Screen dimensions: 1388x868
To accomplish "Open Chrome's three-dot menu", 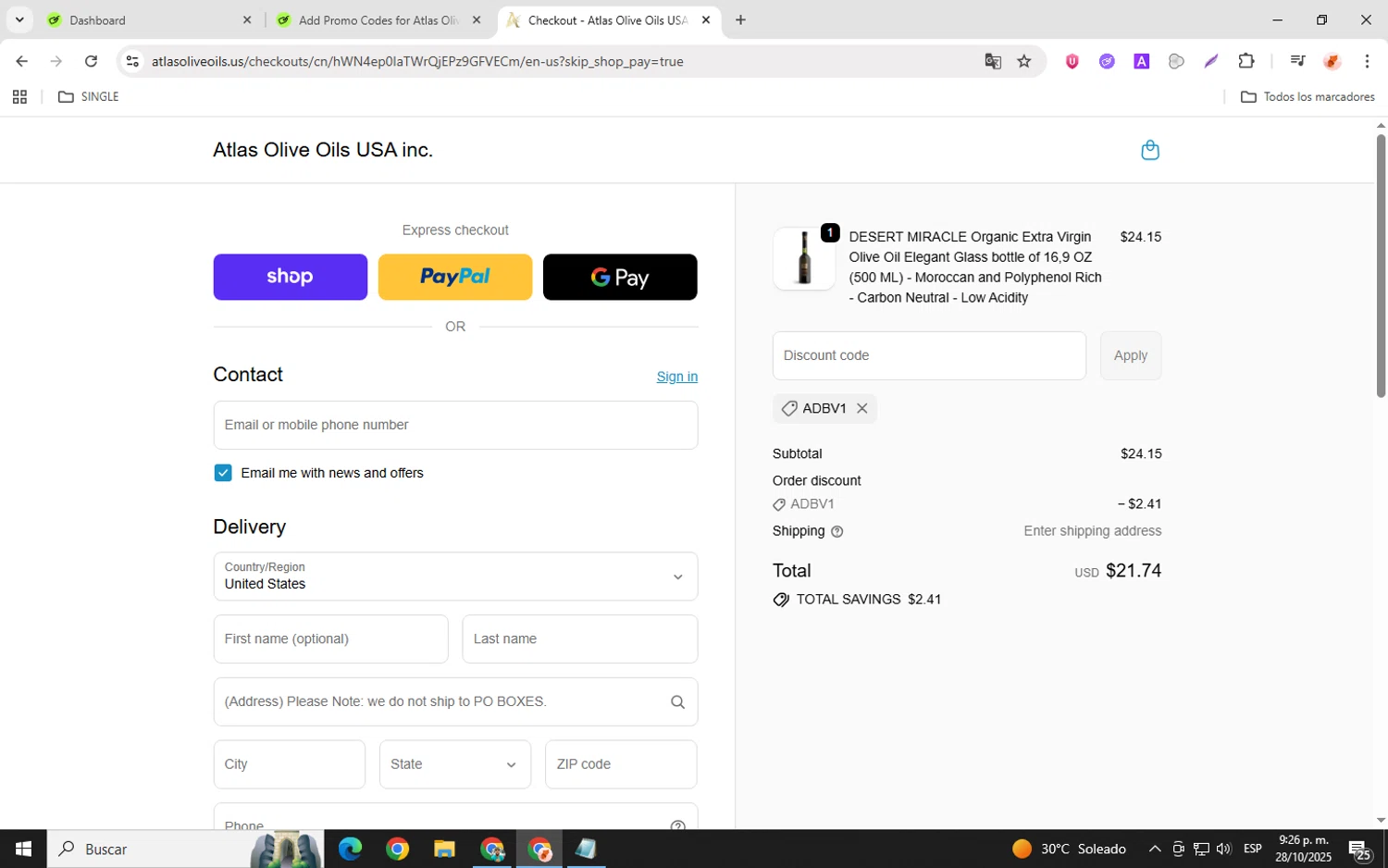I will pyautogui.click(x=1367, y=61).
